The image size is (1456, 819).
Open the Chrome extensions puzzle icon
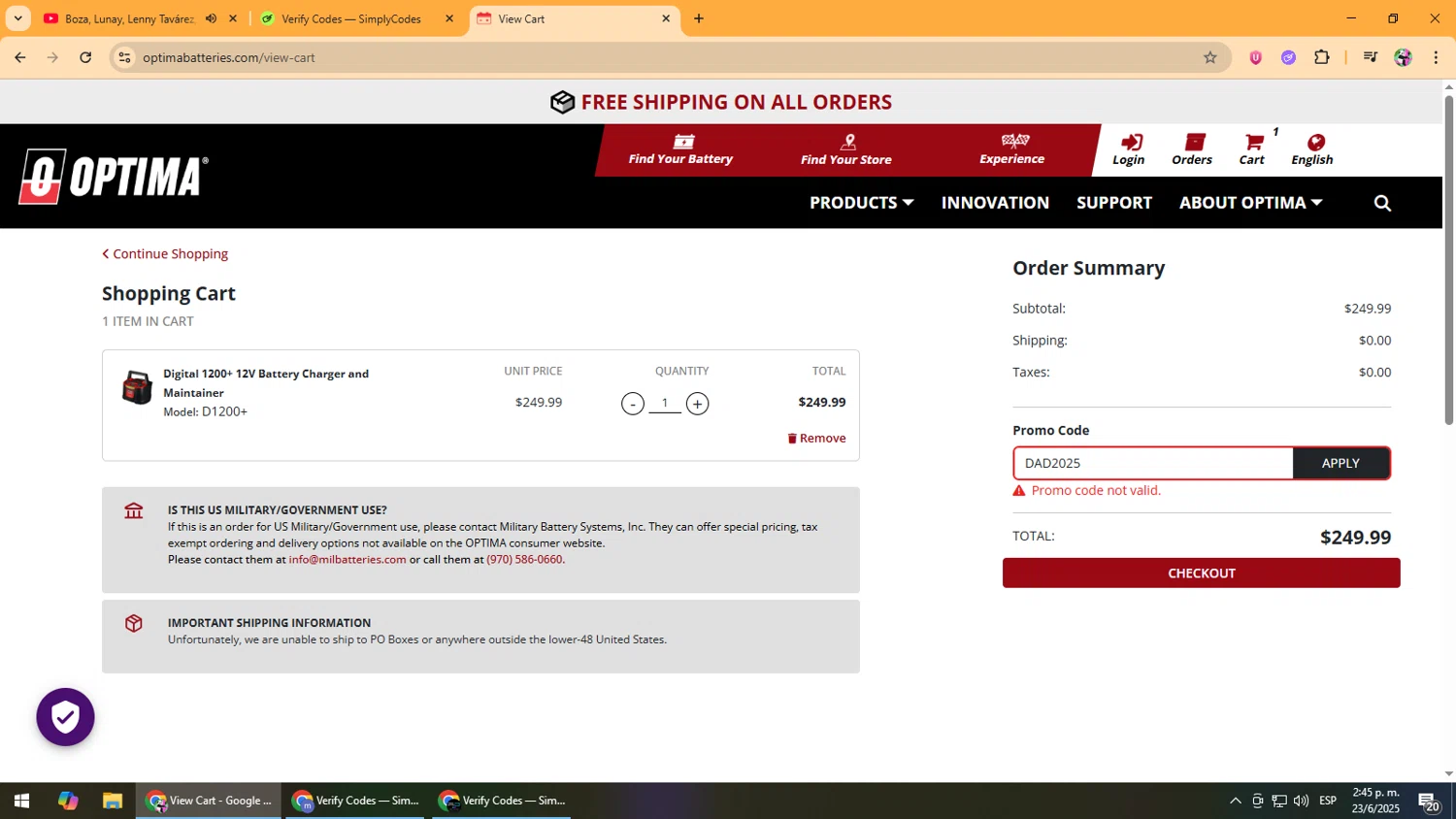coord(1321,57)
